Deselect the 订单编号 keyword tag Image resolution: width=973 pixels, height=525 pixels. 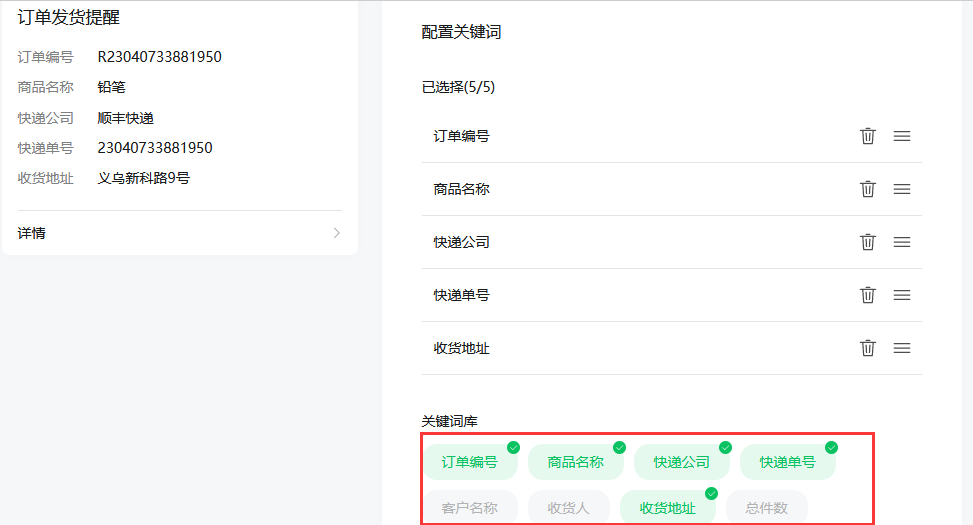pyautogui.click(x=470, y=462)
